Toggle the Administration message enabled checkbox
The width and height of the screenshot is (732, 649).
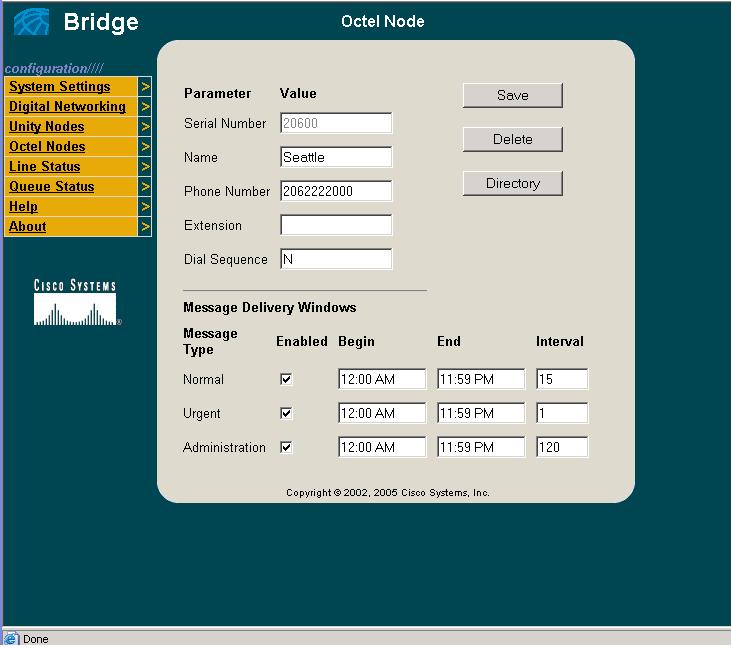pyautogui.click(x=286, y=447)
